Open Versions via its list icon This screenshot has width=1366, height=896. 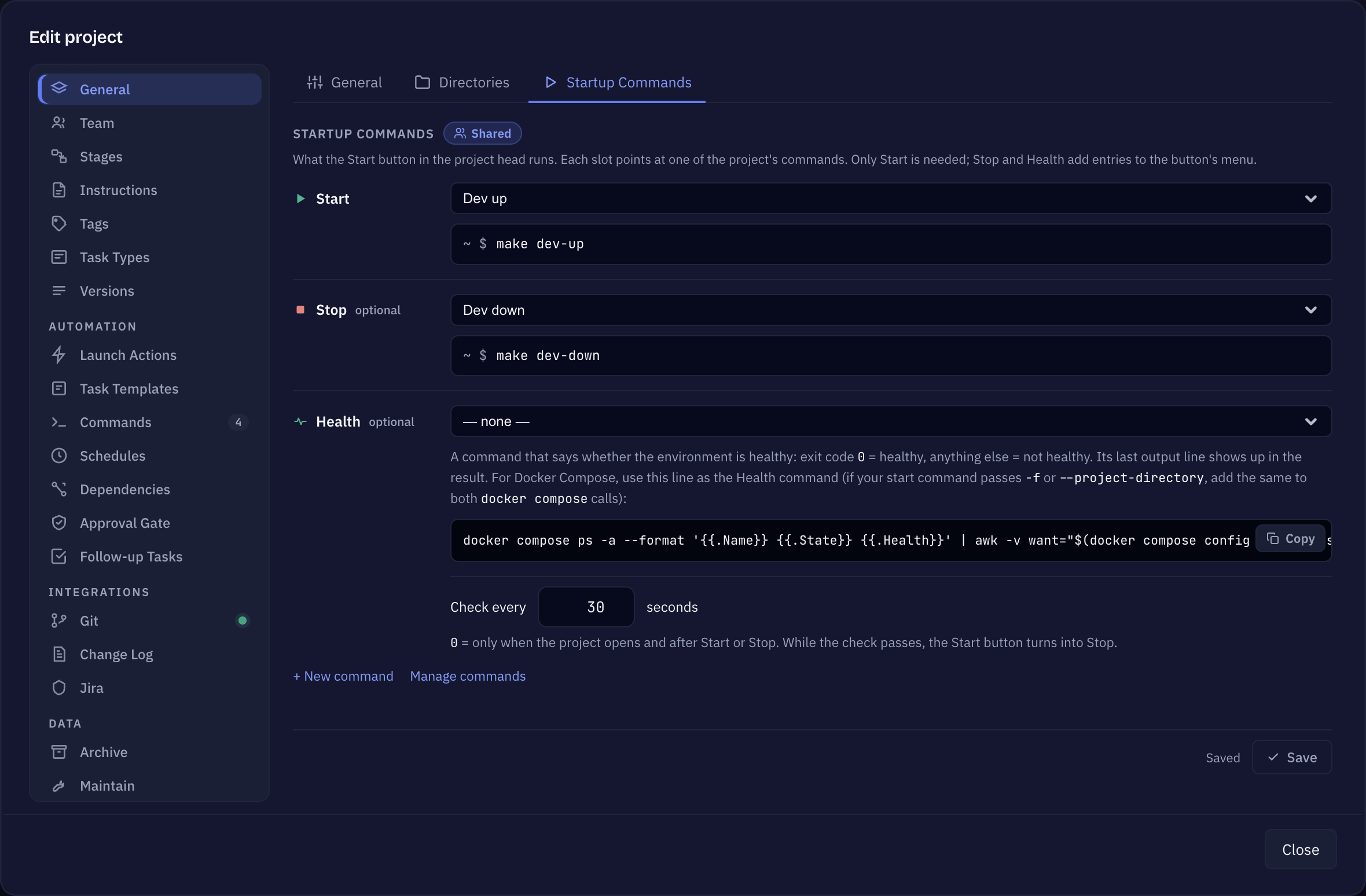tap(58, 291)
